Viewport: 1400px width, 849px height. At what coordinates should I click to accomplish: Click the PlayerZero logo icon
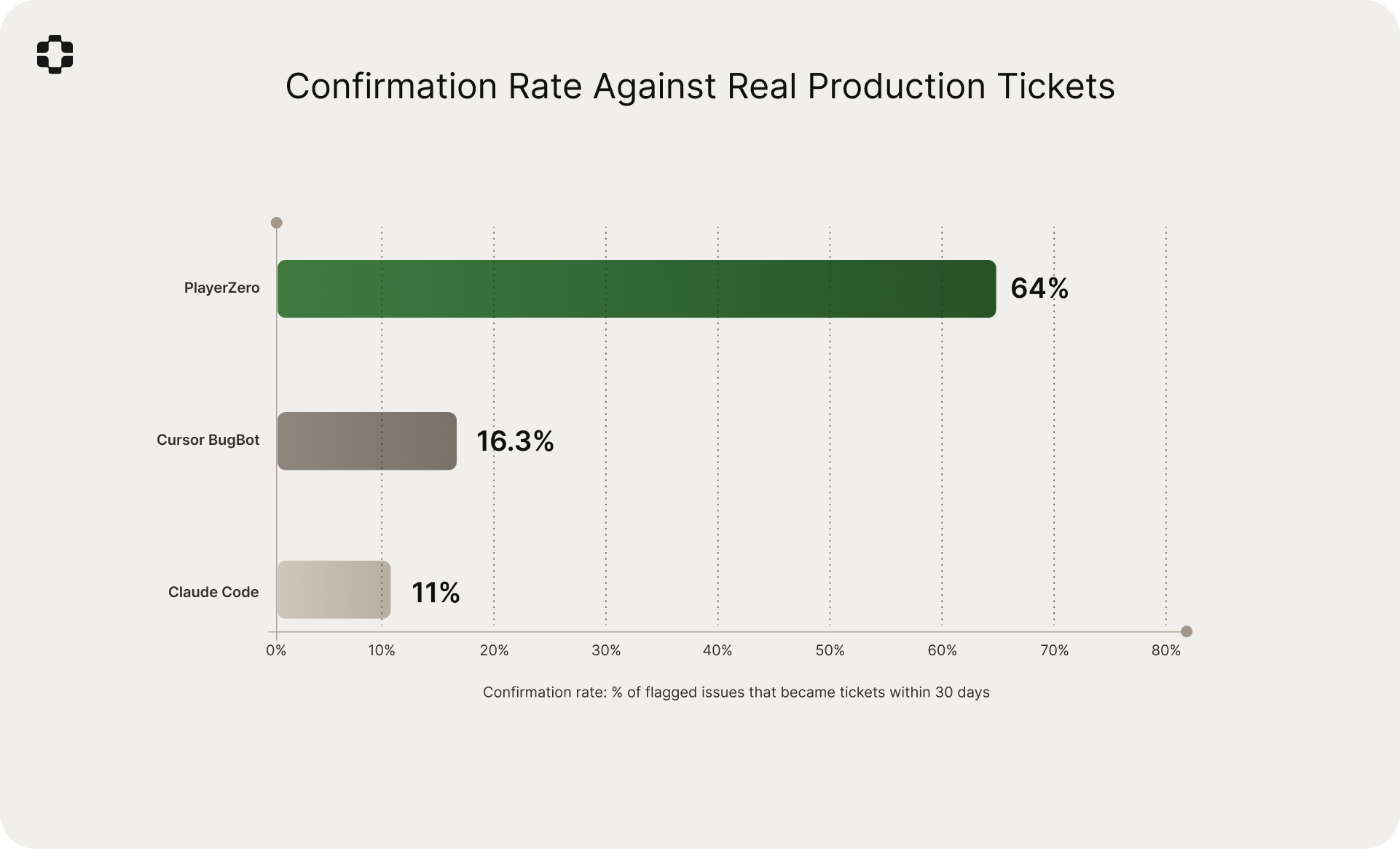(55, 55)
